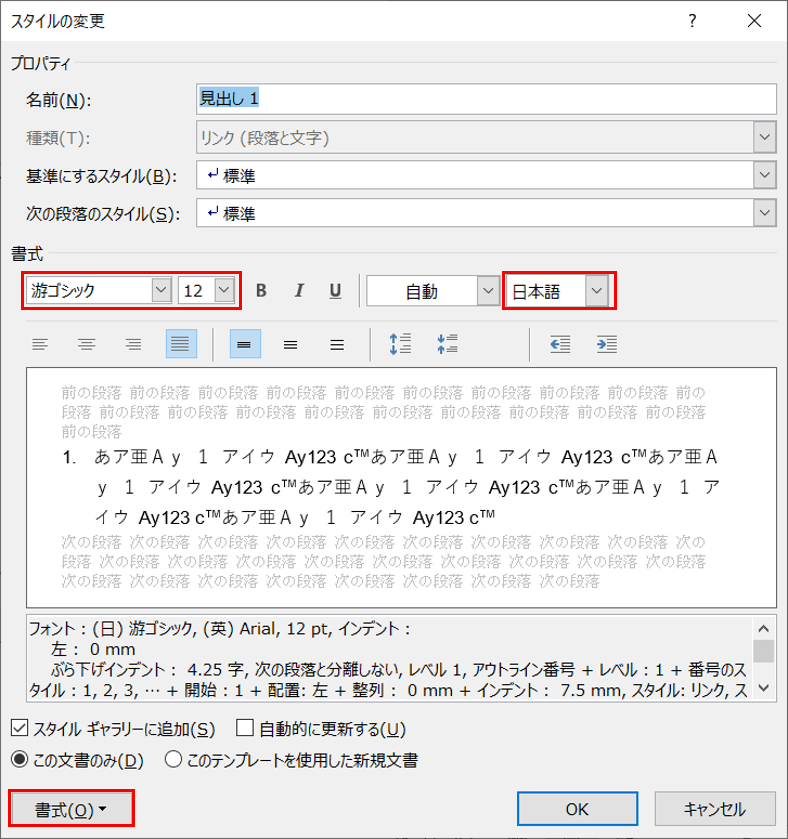Screen dimensions: 788x839
Task: Align paragraph text left
Action: coord(40,344)
